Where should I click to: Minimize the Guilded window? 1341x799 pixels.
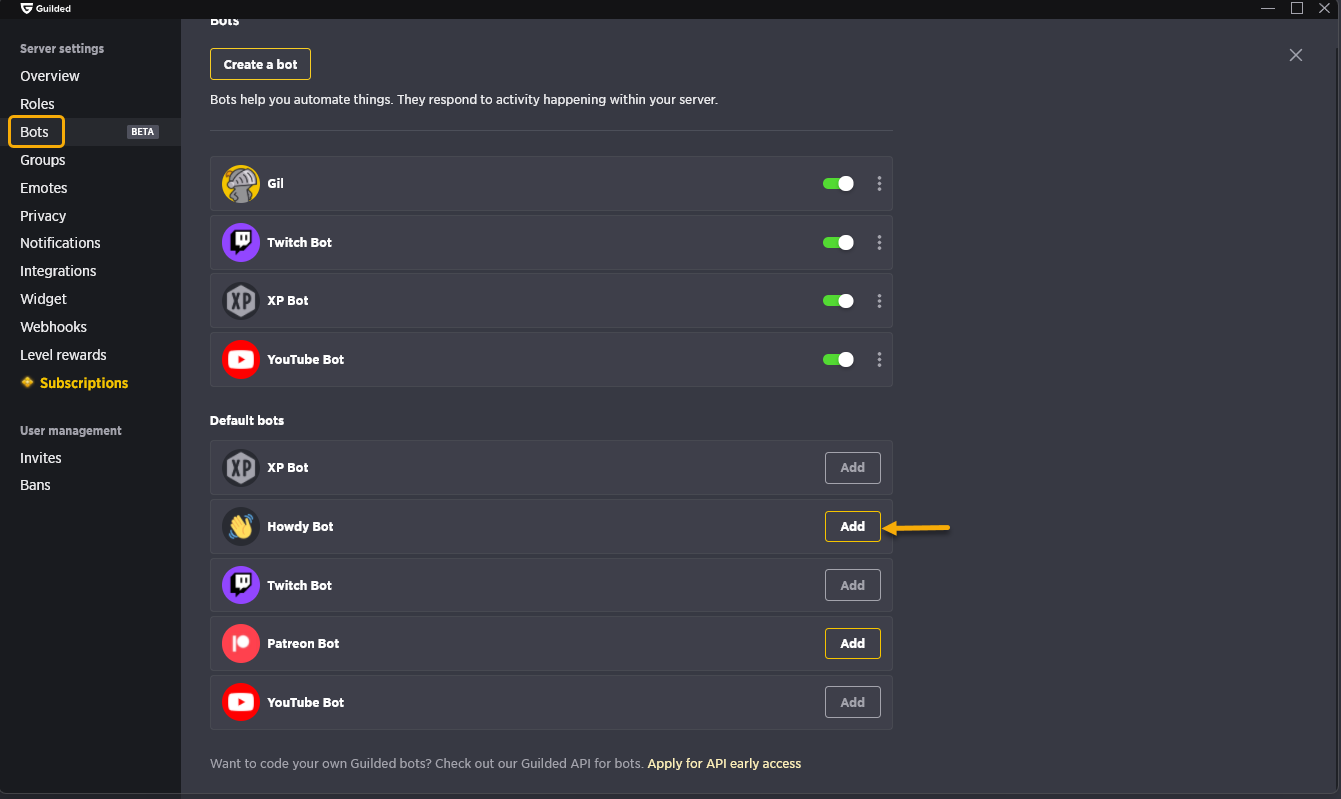tap(1268, 8)
